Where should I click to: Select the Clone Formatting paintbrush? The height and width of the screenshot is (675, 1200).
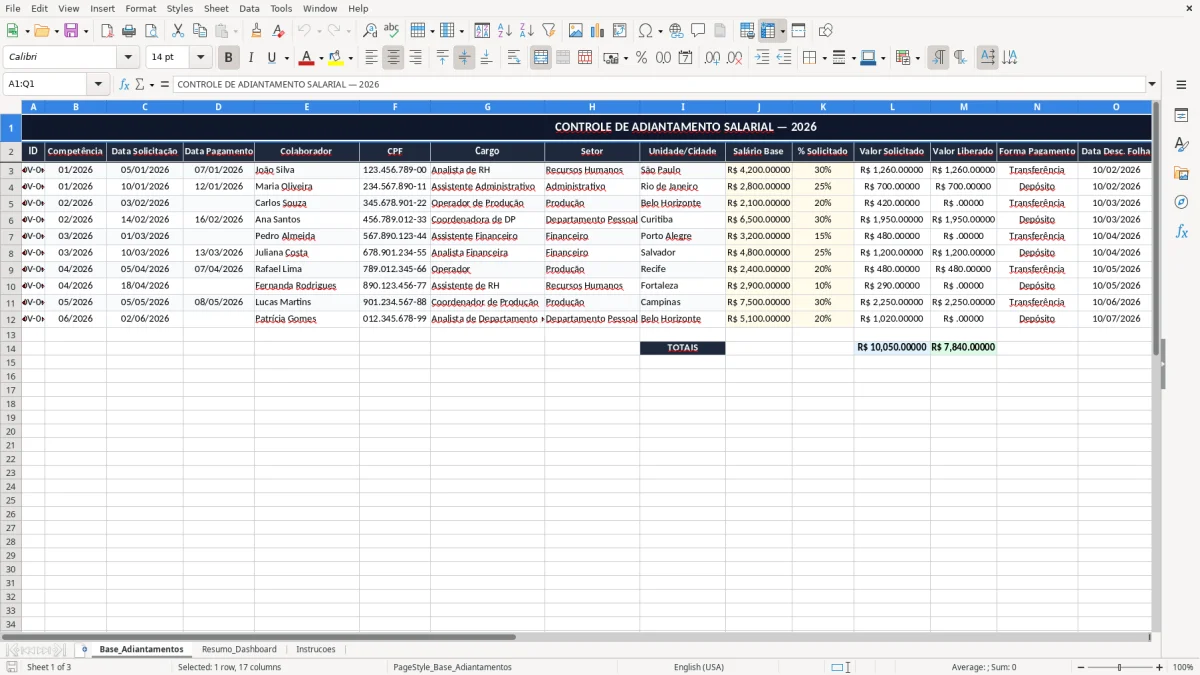256,31
